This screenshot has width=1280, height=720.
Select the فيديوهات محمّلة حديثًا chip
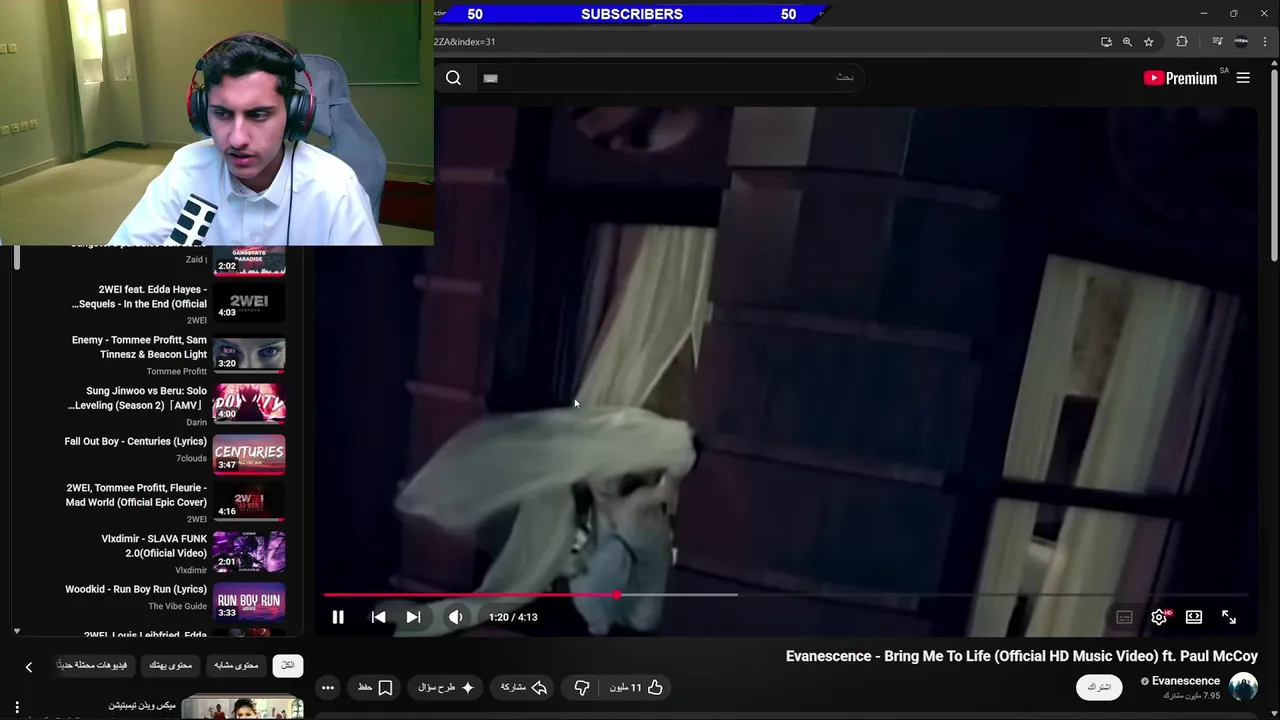pos(92,665)
